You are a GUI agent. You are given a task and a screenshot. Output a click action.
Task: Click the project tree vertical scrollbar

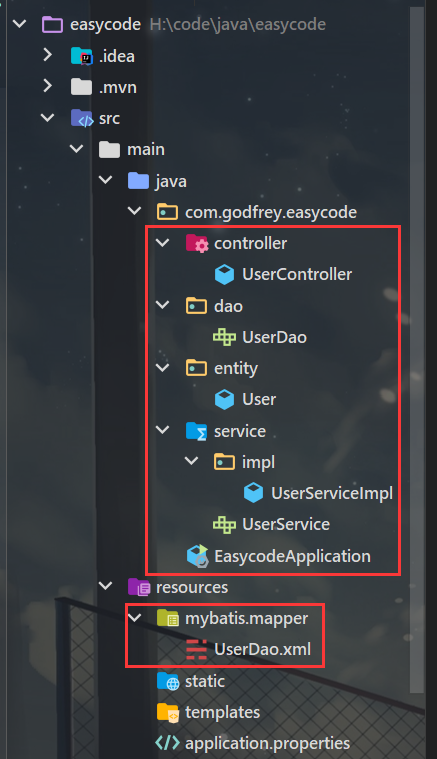pos(417,349)
